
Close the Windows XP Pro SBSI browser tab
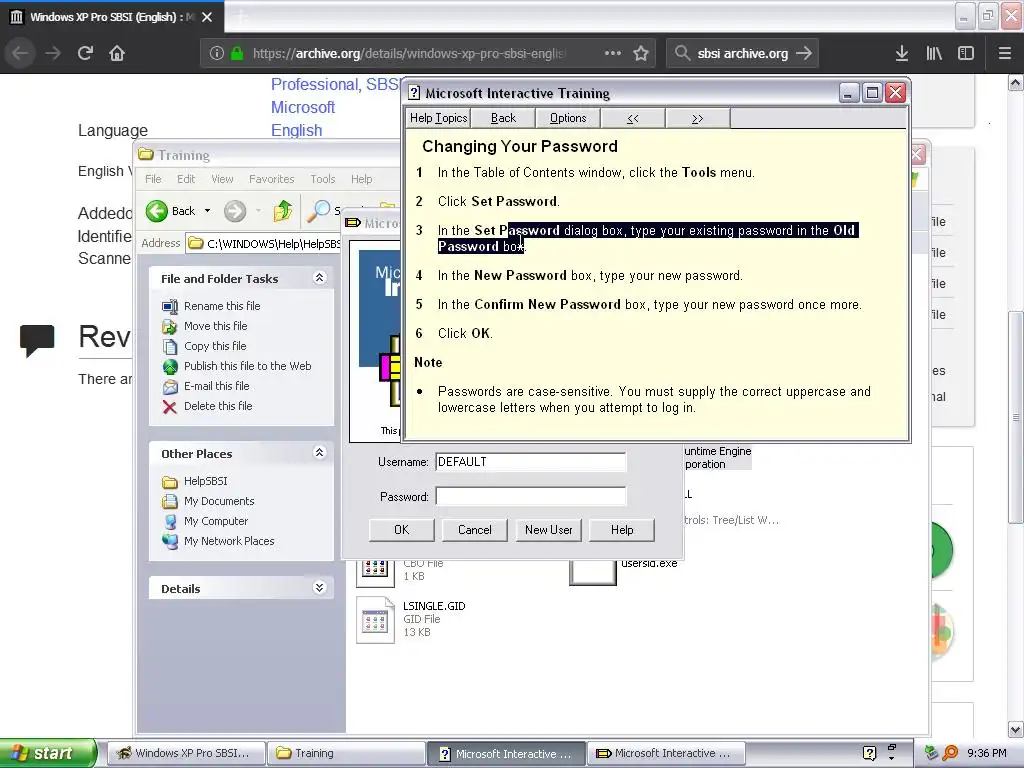[207, 17]
